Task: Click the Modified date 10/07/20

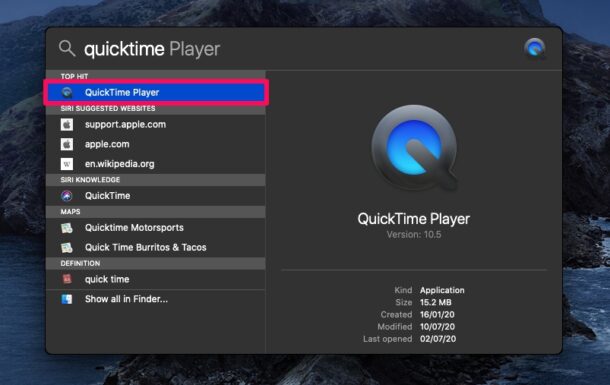Action: (x=437, y=327)
